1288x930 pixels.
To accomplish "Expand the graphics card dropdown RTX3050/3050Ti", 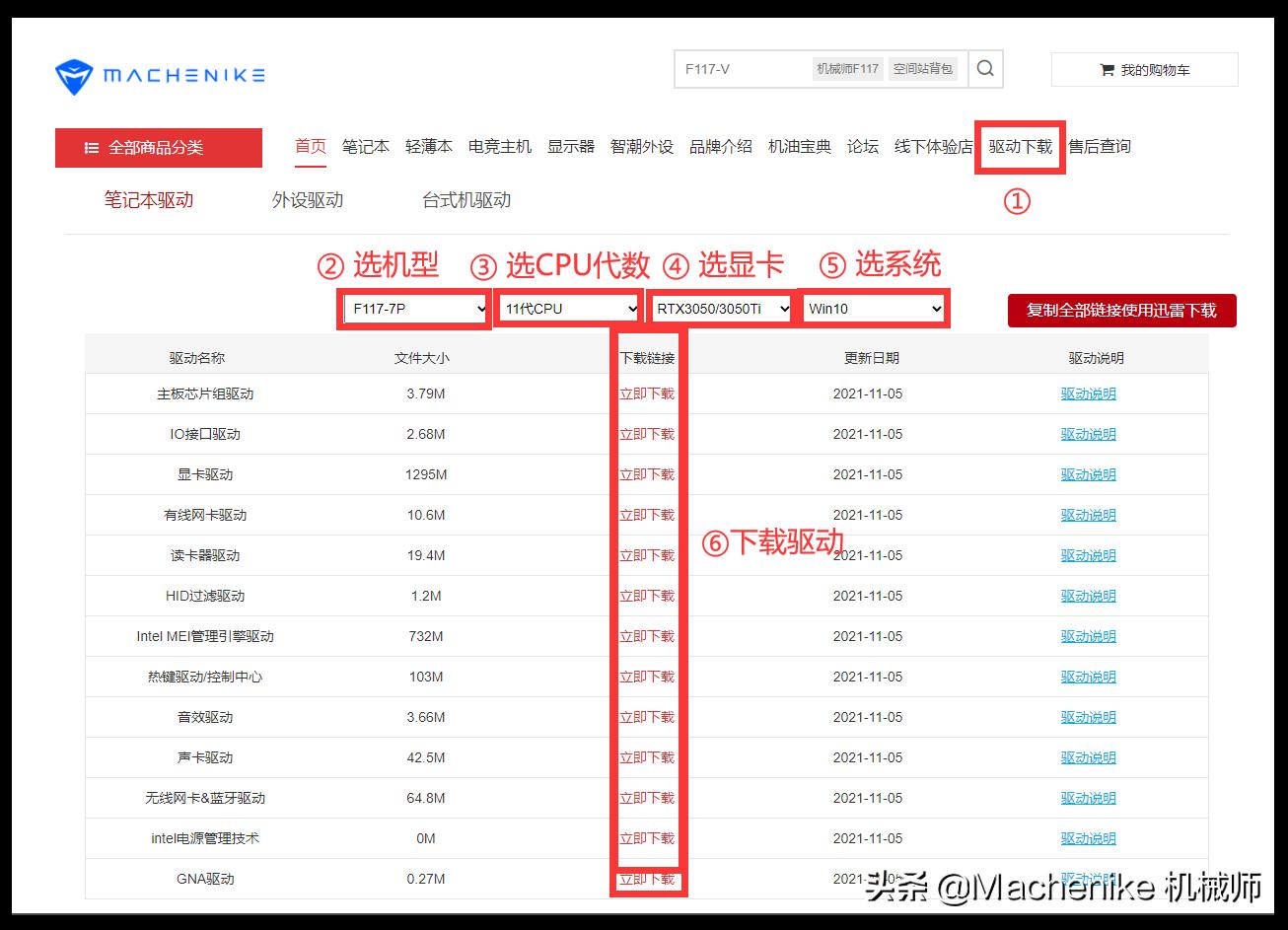I will point(720,308).
